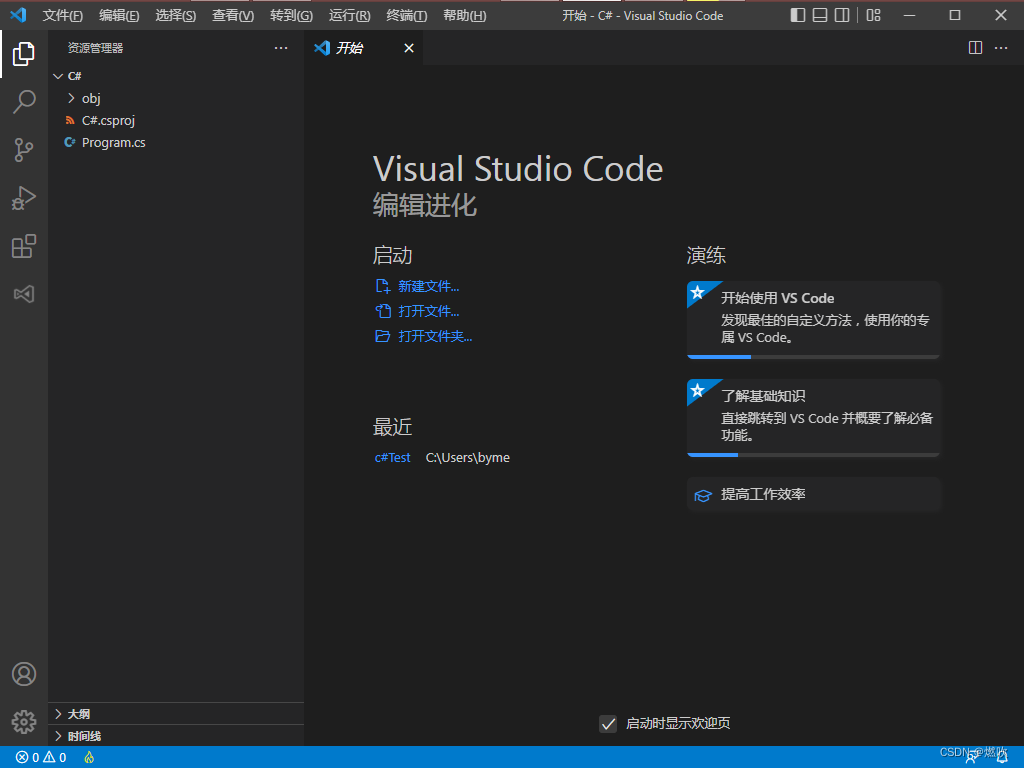Open the Source Control view icon
Screen dimensions: 1024x768
(24, 150)
